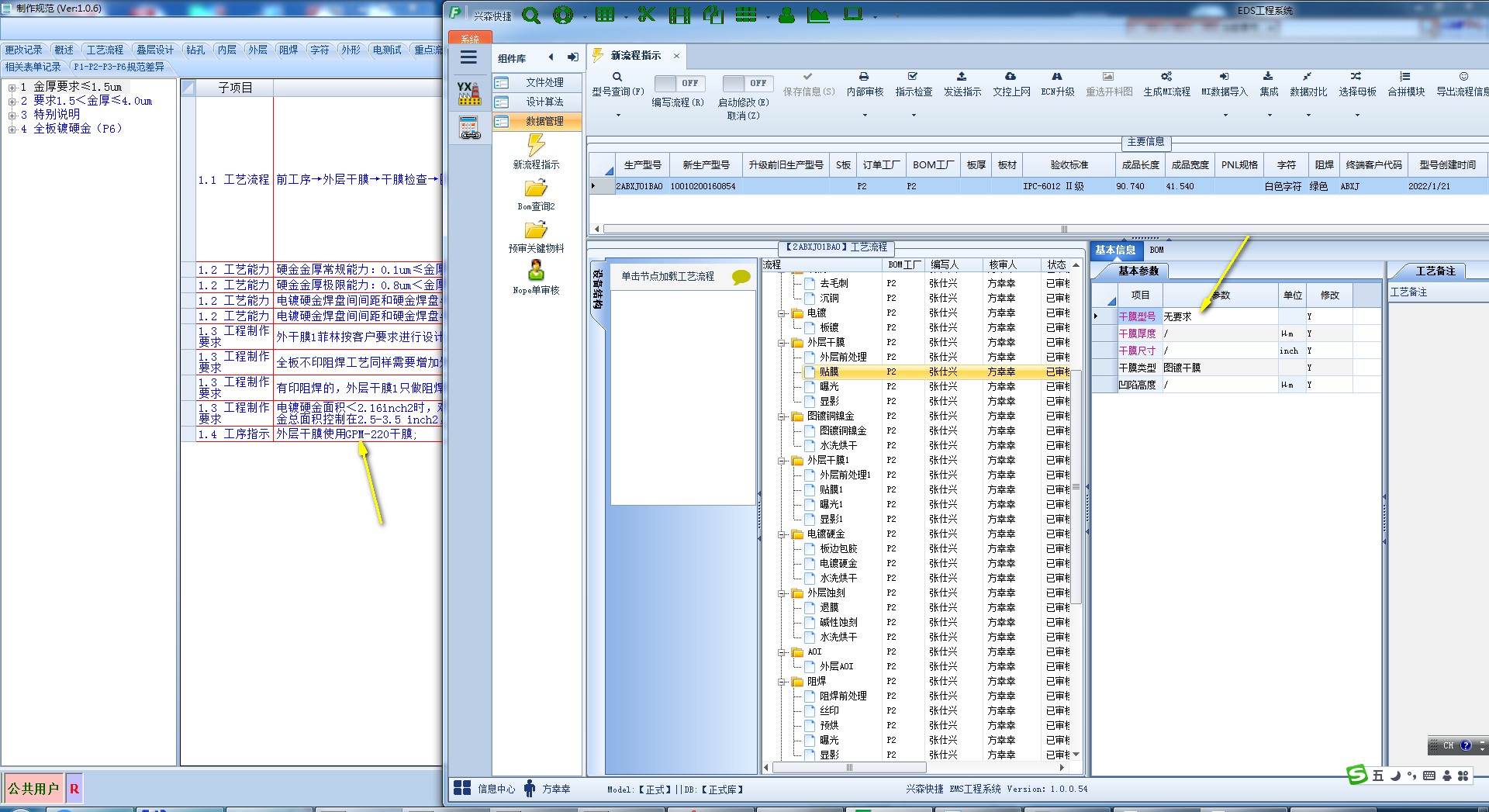The image size is (1489, 812).
Task: Click the 文控上网 cloud upload icon
Action: [x=1011, y=77]
